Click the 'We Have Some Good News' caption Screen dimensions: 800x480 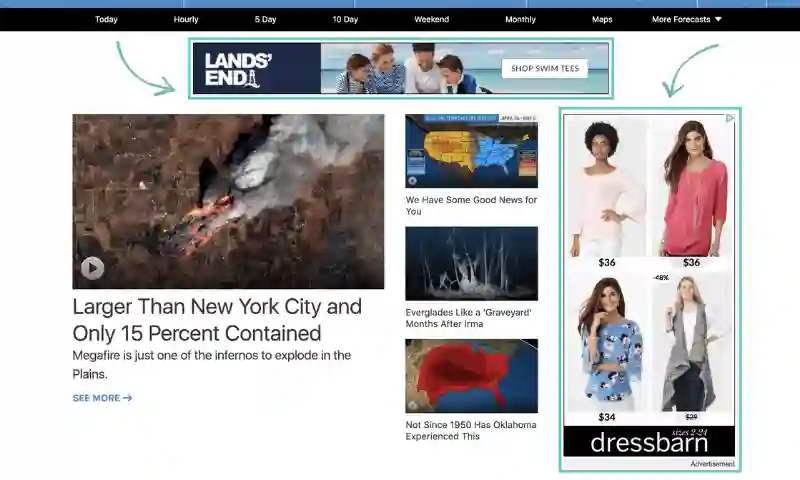tap(471, 205)
